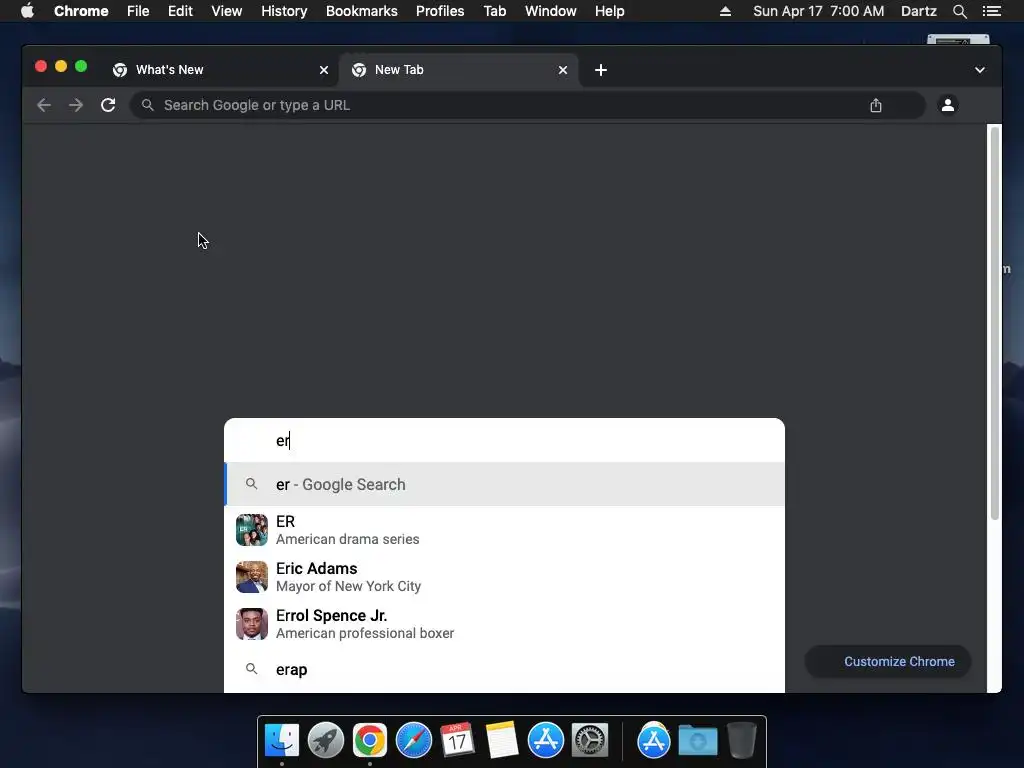Go forward with the forward arrow
The width and height of the screenshot is (1024, 768).
[76, 105]
